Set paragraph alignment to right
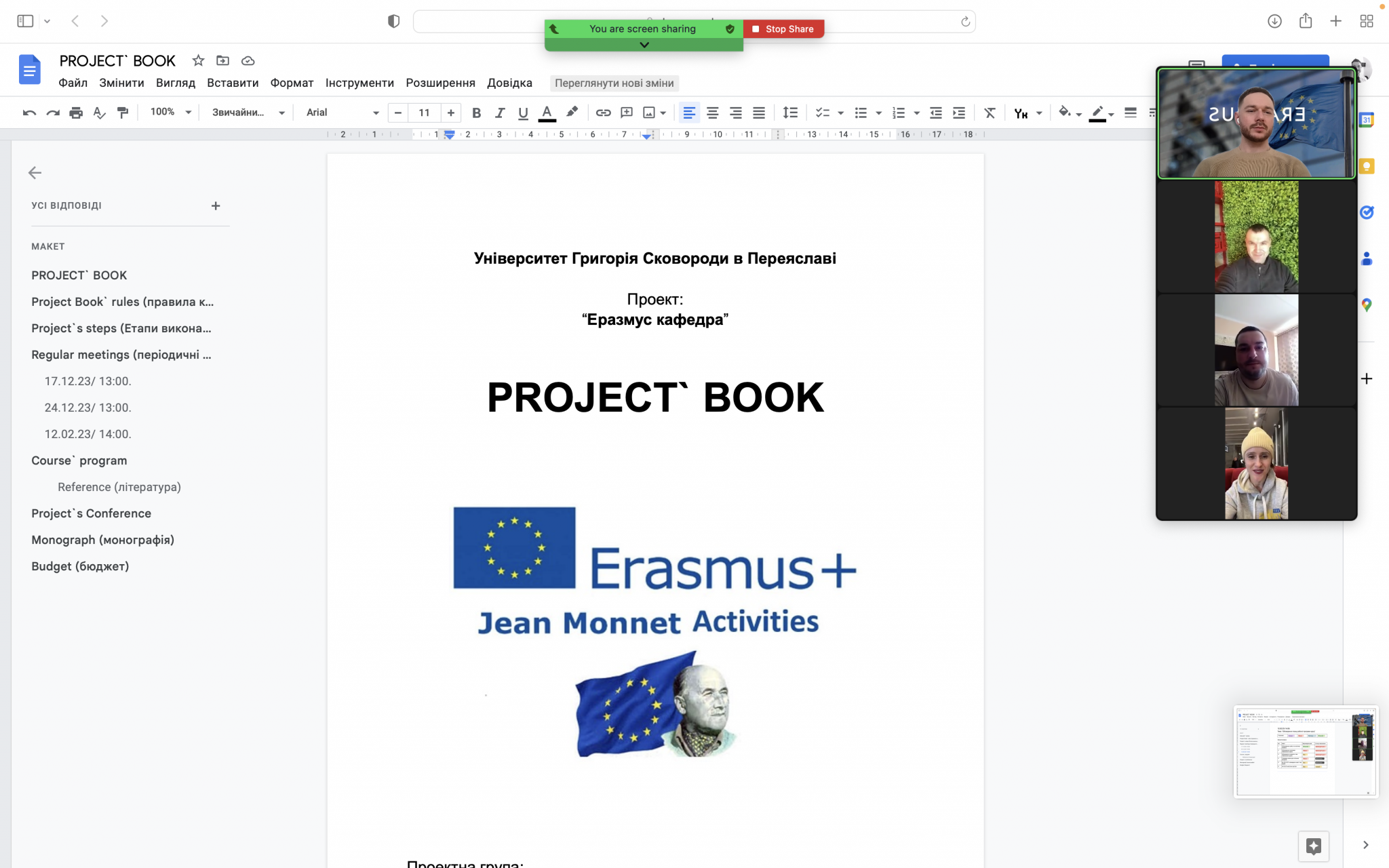The image size is (1389, 868). coord(735,113)
